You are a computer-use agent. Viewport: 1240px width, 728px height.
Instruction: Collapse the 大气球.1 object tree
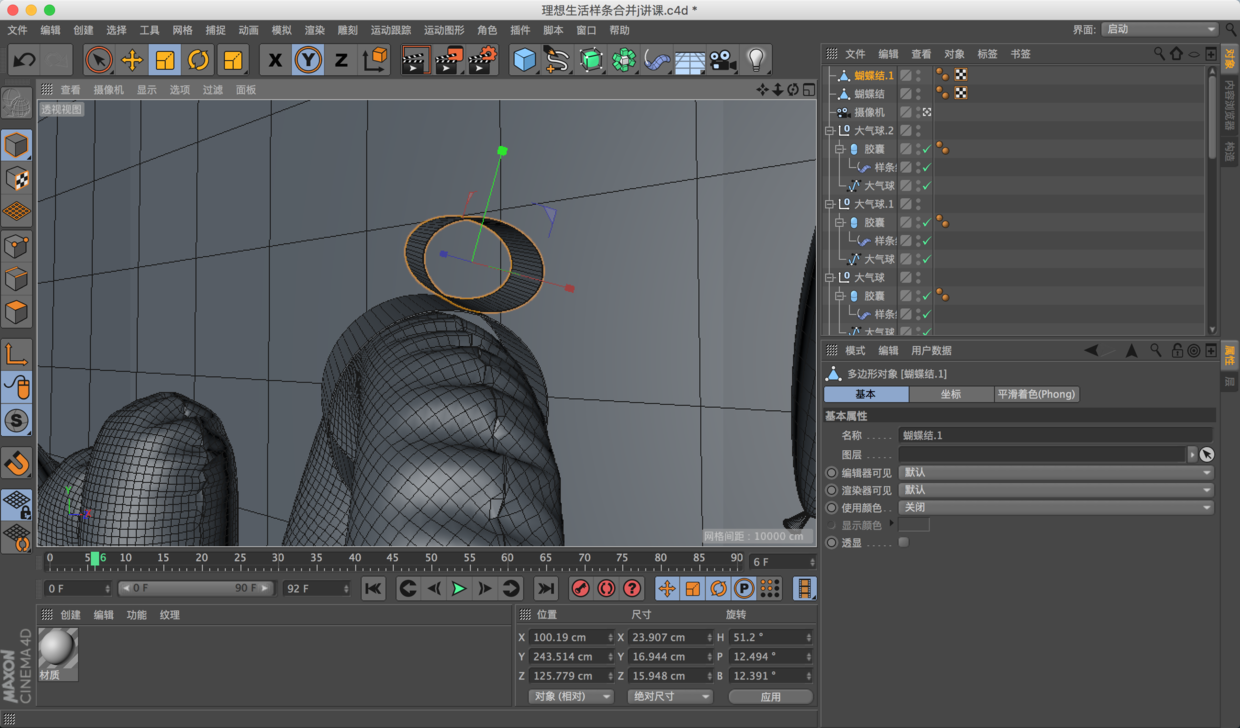click(829, 204)
